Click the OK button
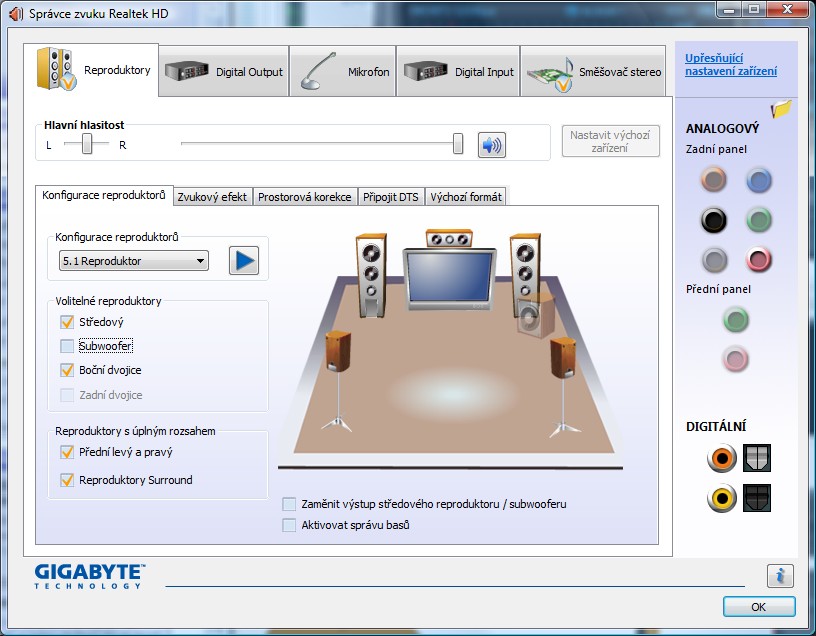This screenshot has height=636, width=816. point(759,607)
